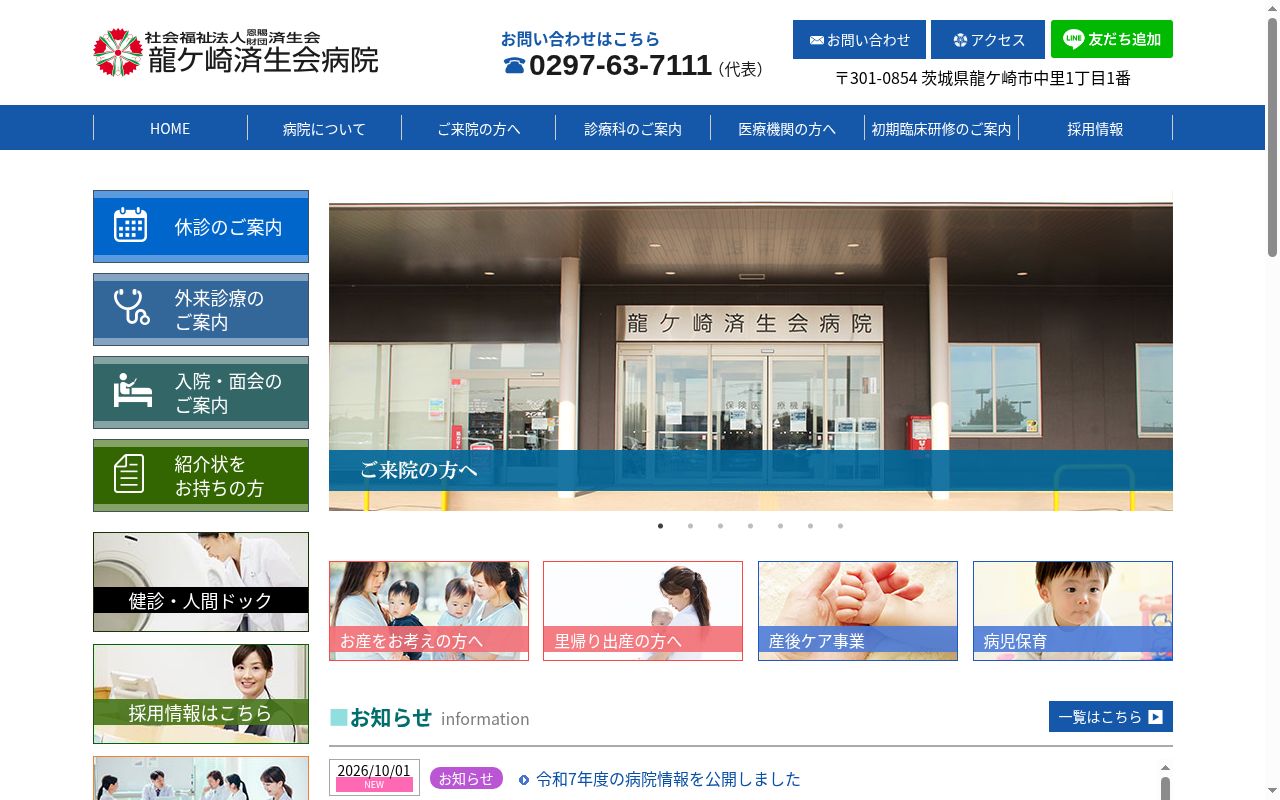
Task: Click the document icon for 紹介状をお持ちの方
Action: (x=129, y=474)
